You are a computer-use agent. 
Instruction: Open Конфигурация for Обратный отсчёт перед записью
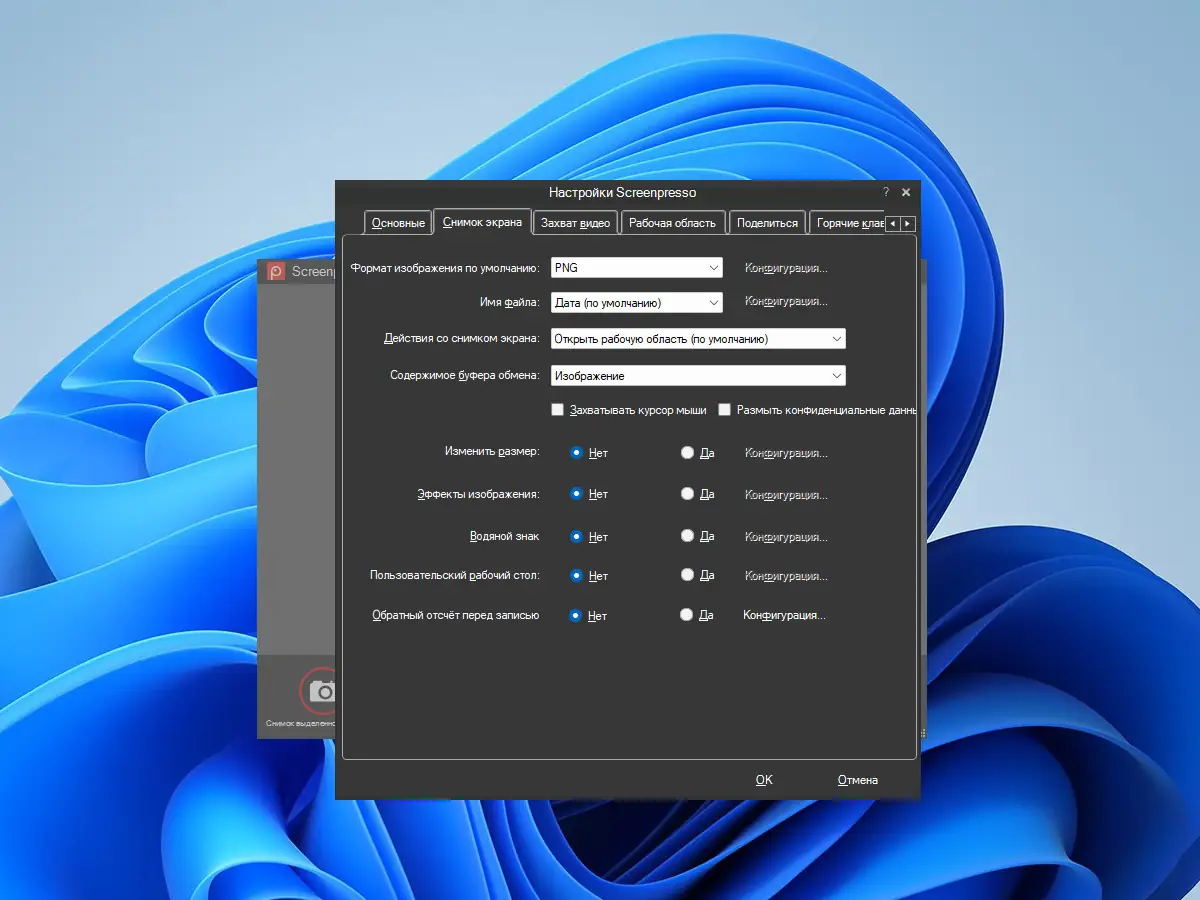pyautogui.click(x=784, y=615)
